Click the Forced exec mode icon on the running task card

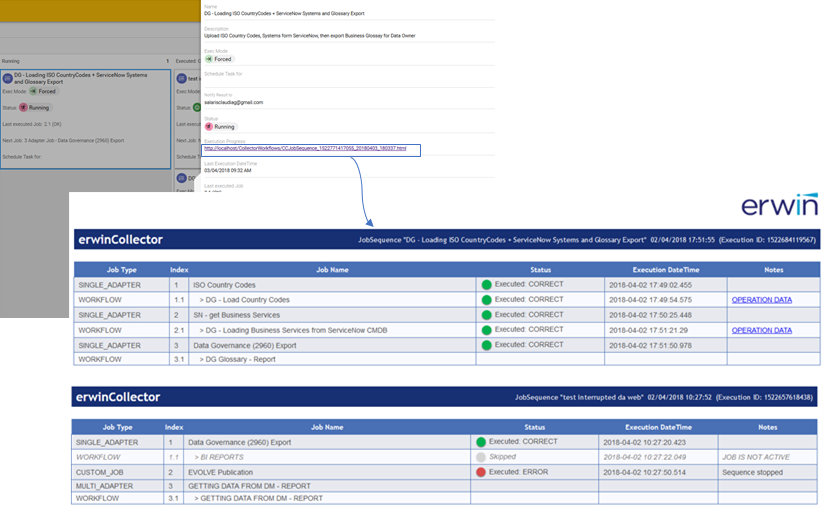[33, 91]
